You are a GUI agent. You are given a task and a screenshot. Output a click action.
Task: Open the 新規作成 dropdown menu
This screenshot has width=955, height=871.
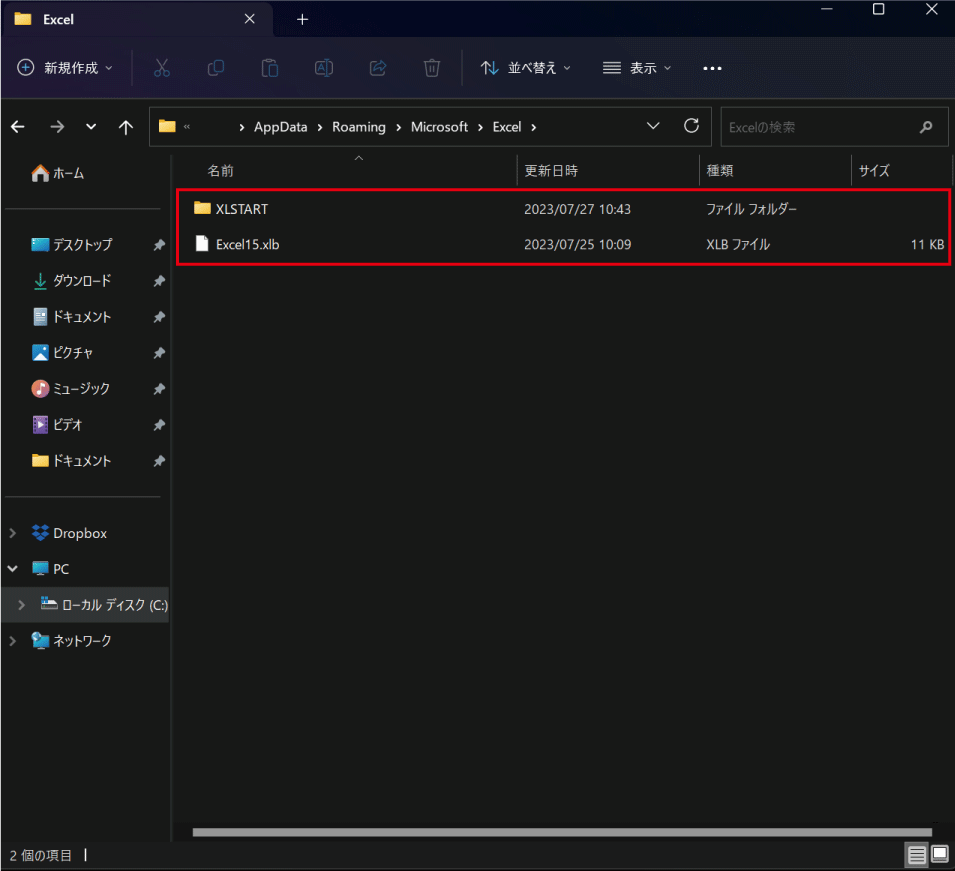[66, 68]
